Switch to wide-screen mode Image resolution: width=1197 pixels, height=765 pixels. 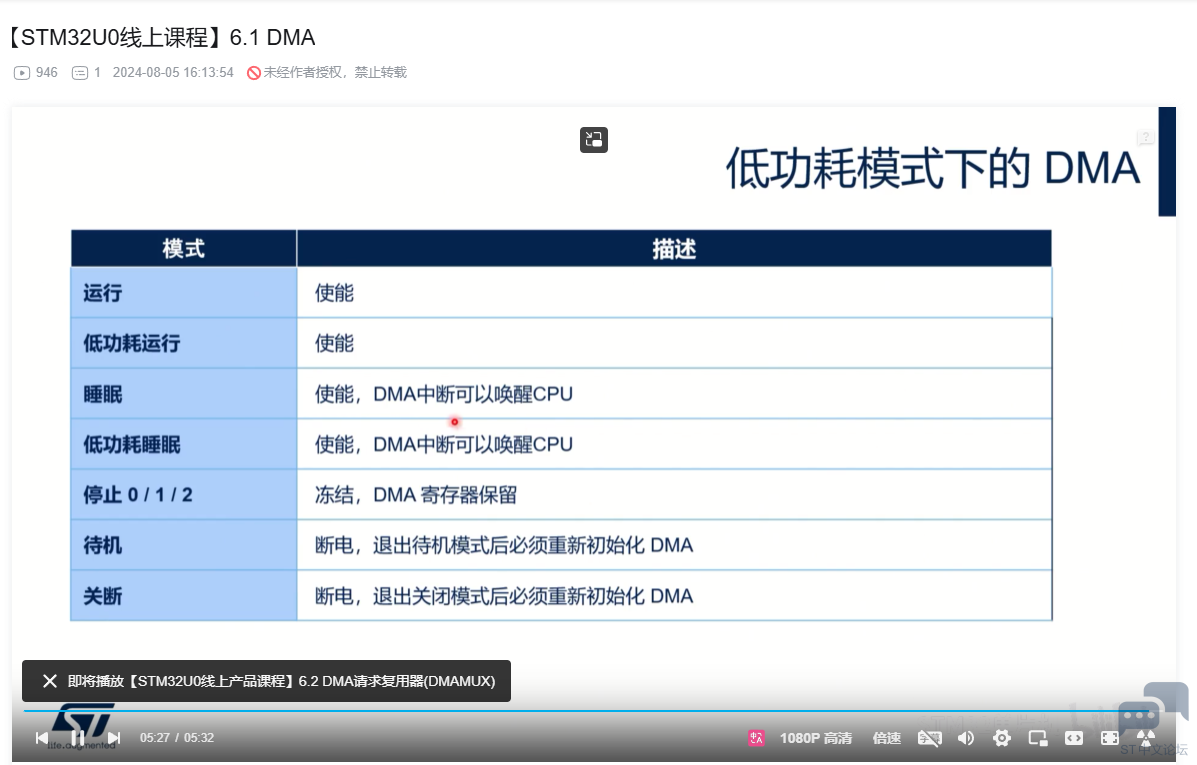tap(1073, 738)
